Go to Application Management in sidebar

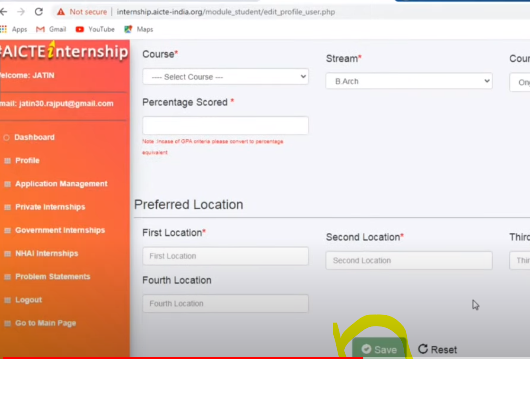tap(61, 184)
